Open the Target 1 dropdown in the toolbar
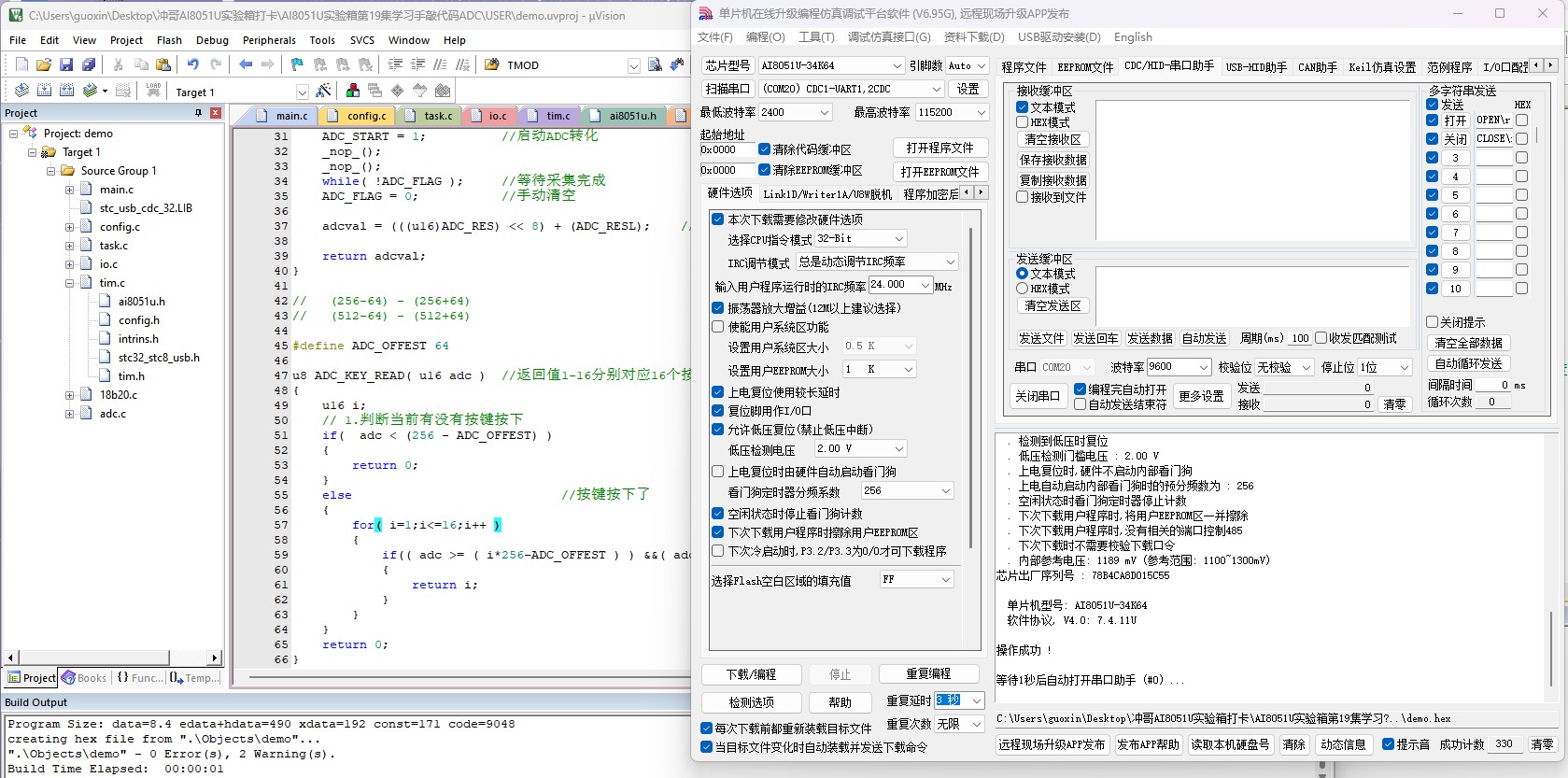 302,92
